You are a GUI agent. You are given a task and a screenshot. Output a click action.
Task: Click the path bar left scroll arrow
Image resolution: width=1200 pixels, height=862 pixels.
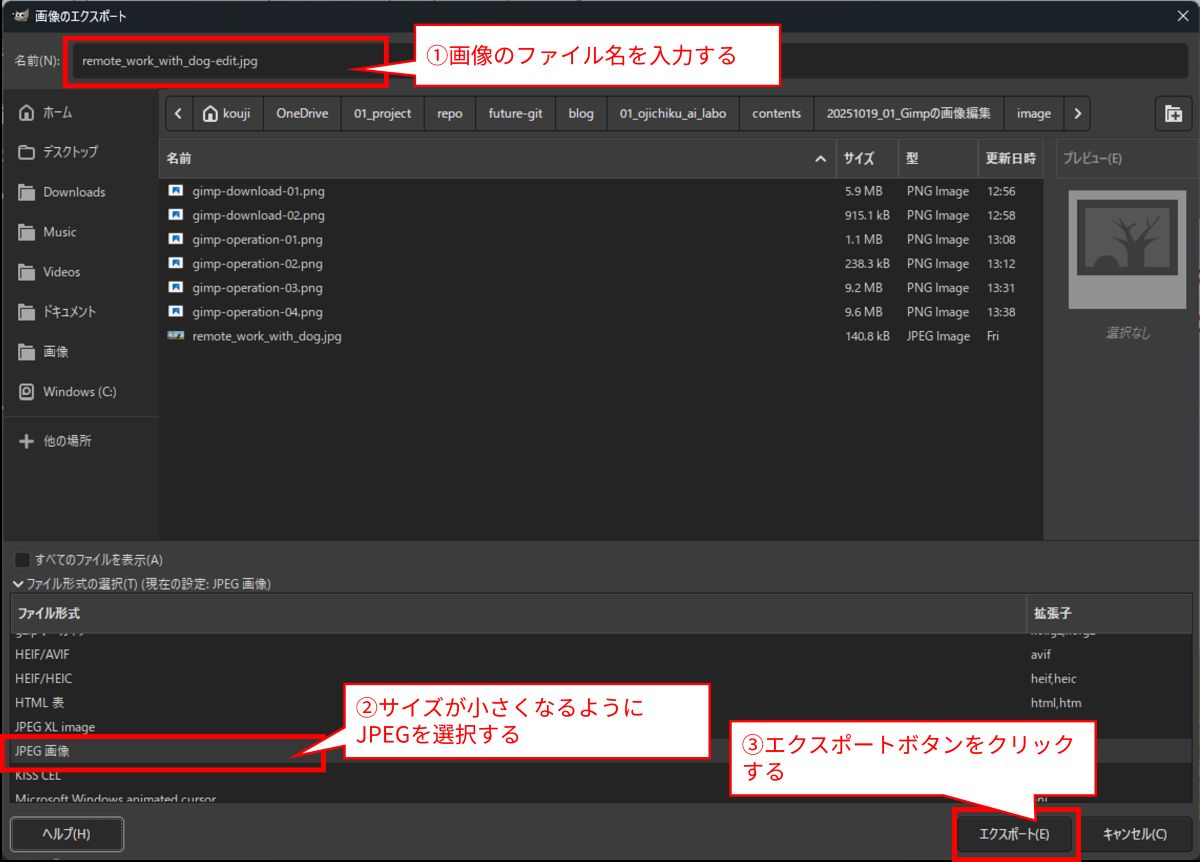click(178, 114)
